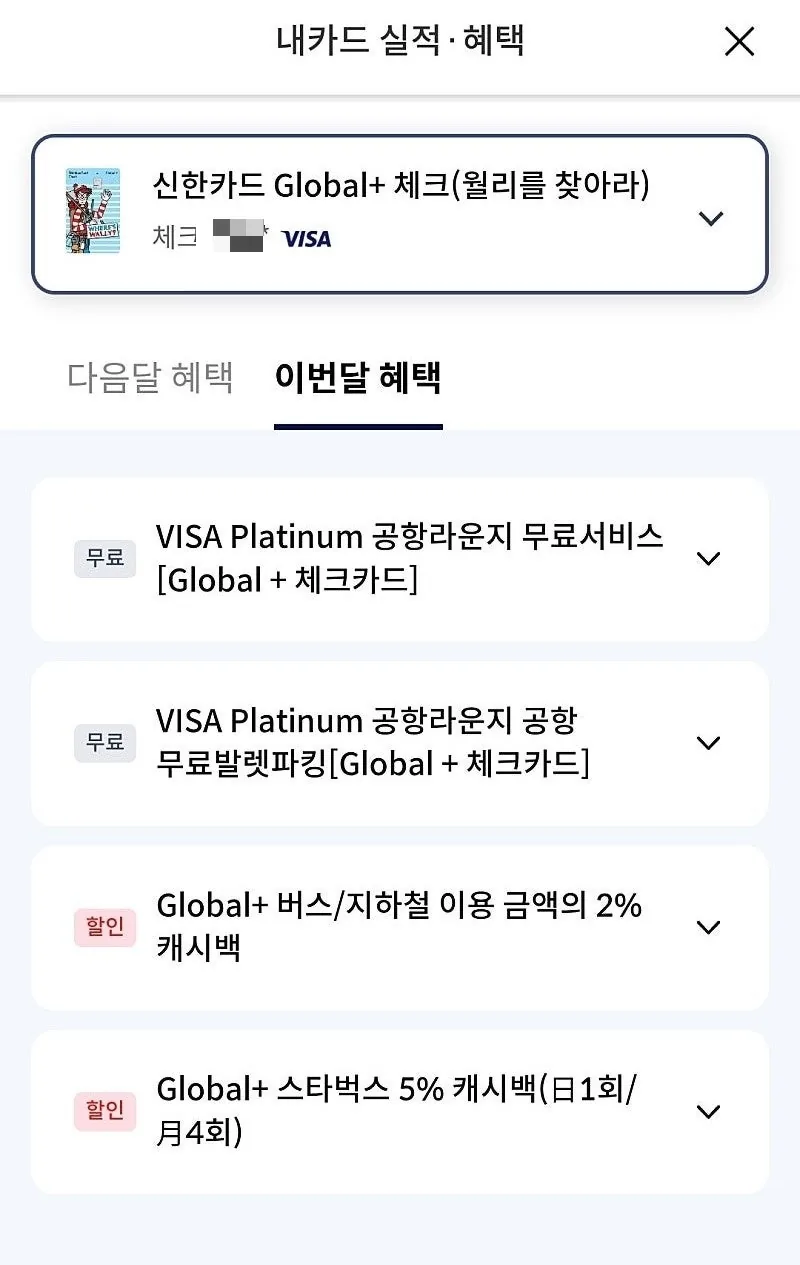Screen dimensions: 800x1265
Task: Select 신한카드 Global+ 체크 card name
Action: coord(401,186)
